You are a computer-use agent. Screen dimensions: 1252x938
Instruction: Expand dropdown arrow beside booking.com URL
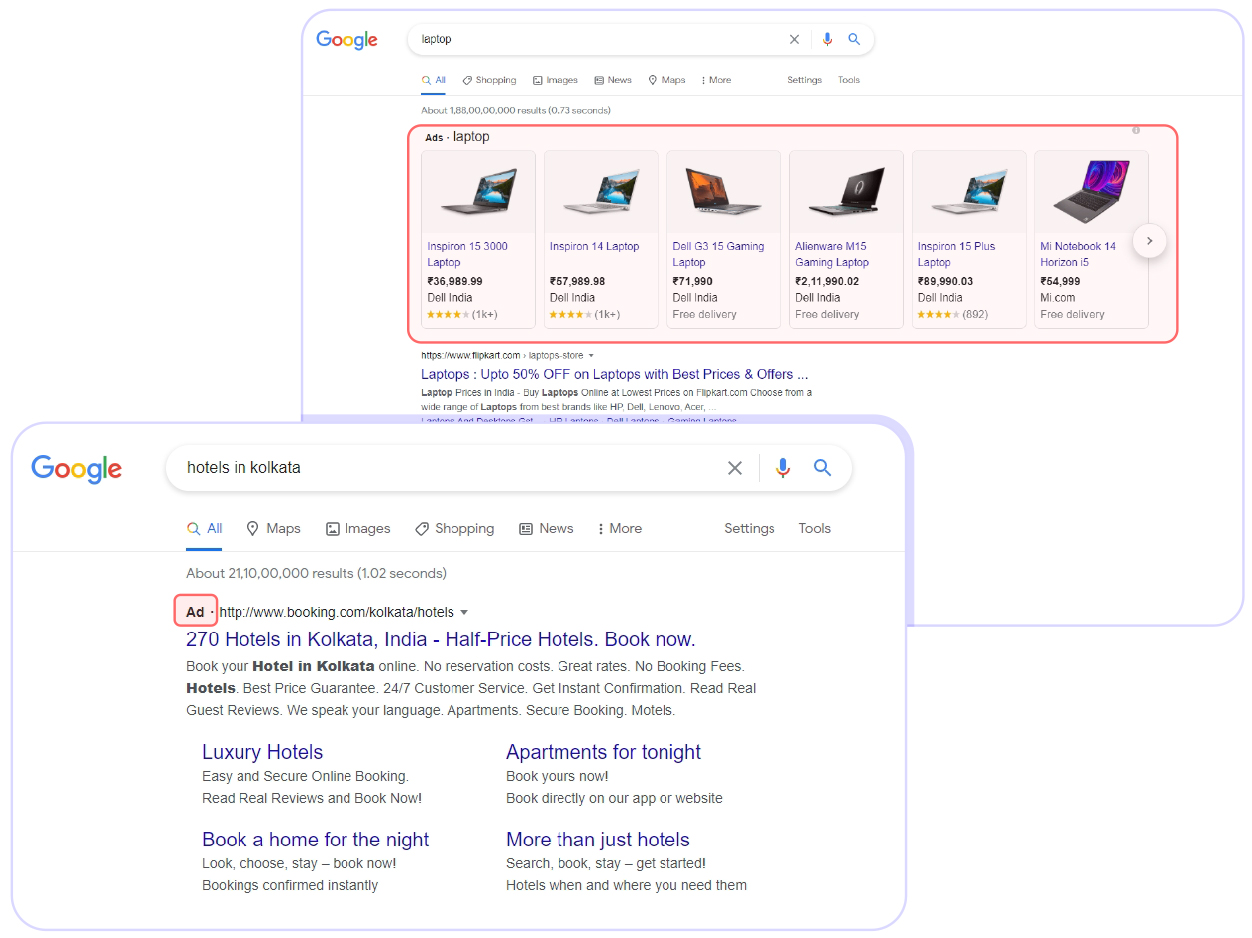[x=464, y=612]
